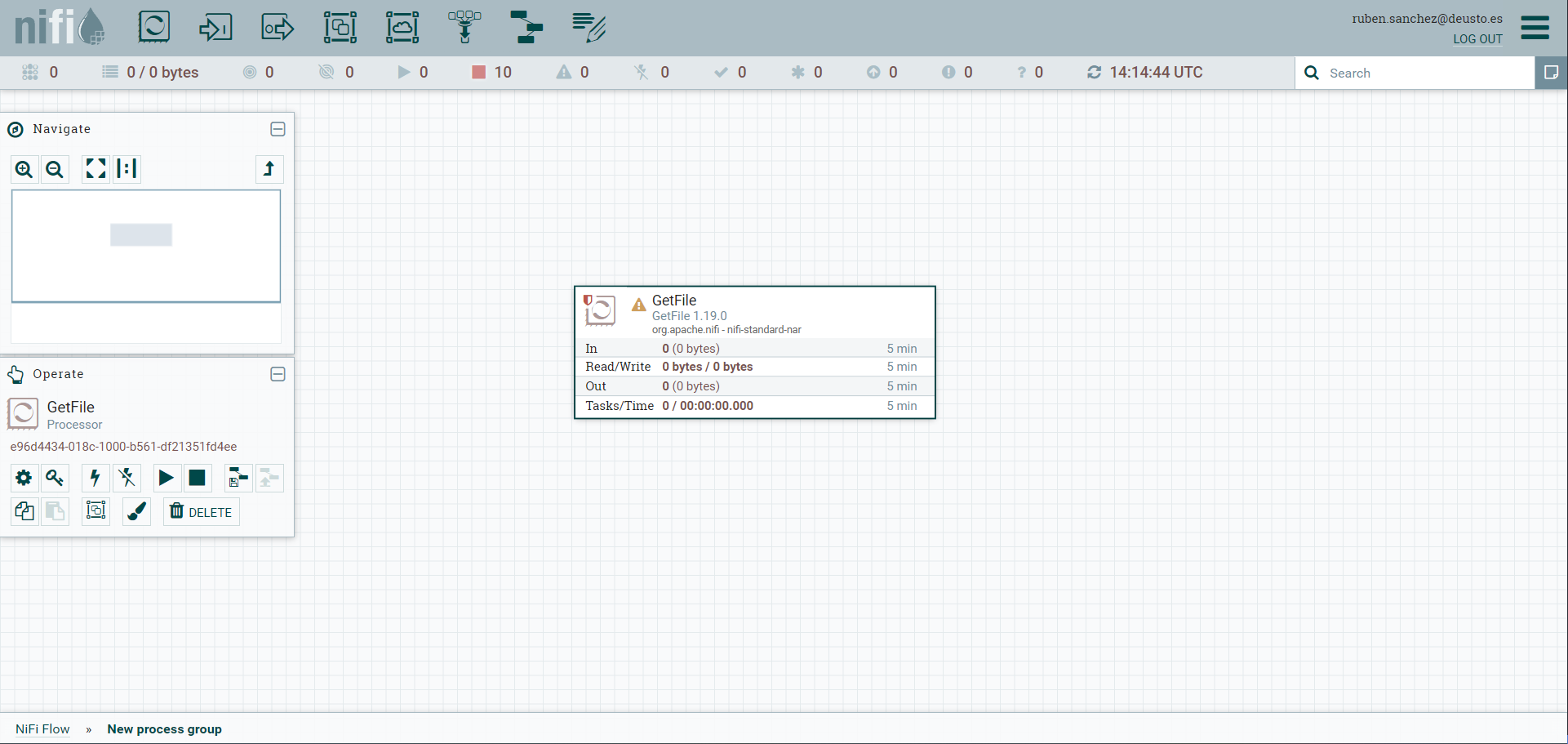1568x744 pixels.
Task: Click the NiFi Flow breadcrumb link
Action: tap(42, 729)
